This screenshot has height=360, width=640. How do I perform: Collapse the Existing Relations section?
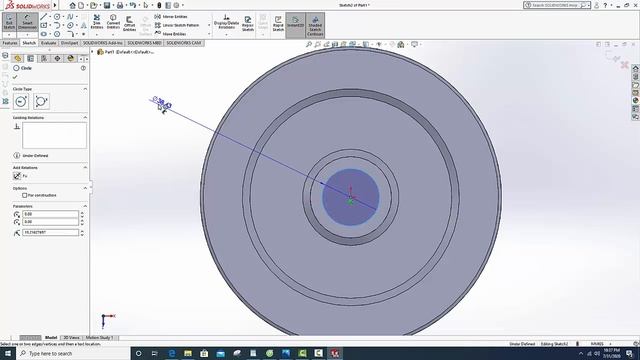coord(85,118)
